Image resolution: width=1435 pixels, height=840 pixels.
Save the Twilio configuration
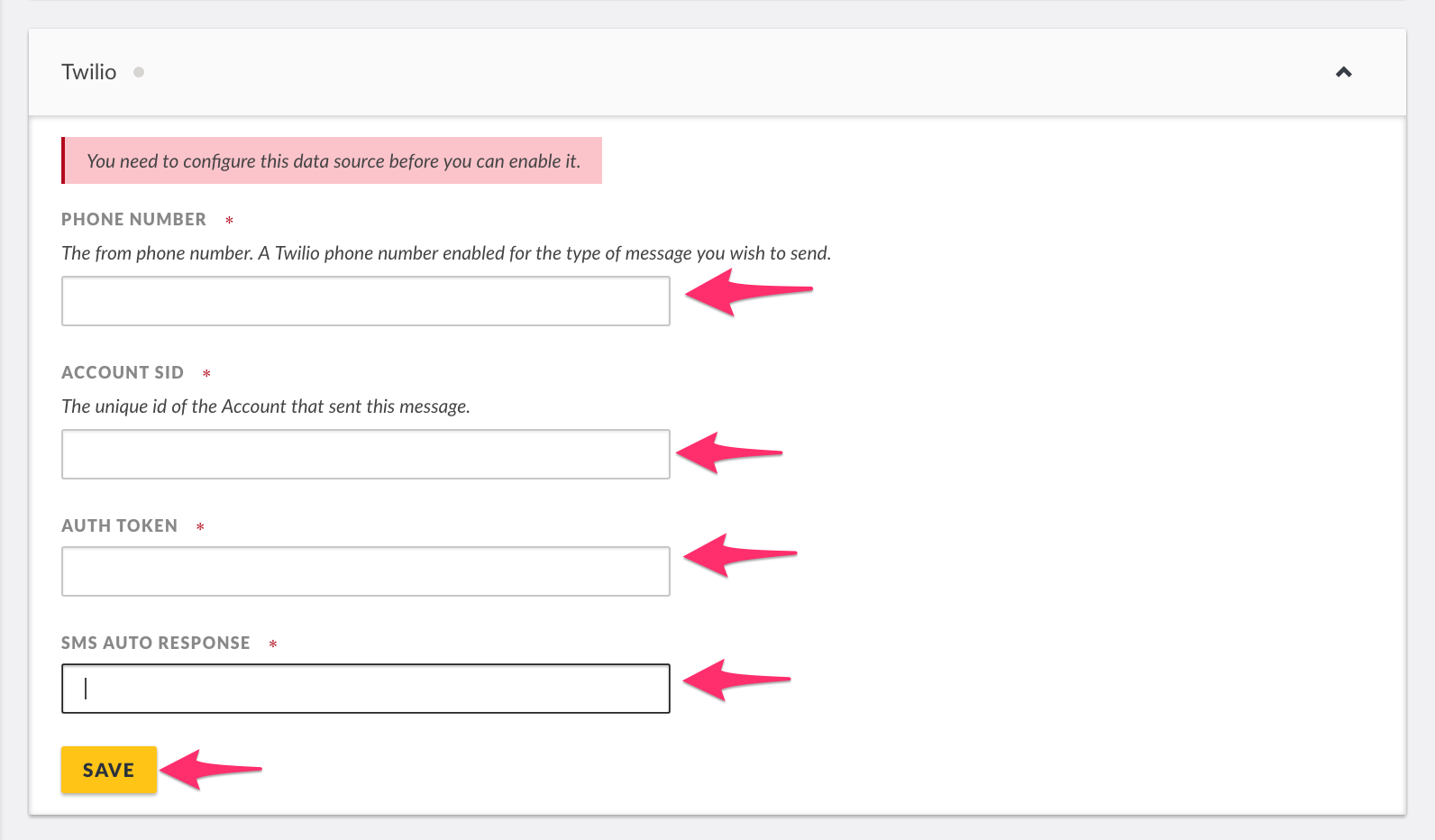pos(109,770)
